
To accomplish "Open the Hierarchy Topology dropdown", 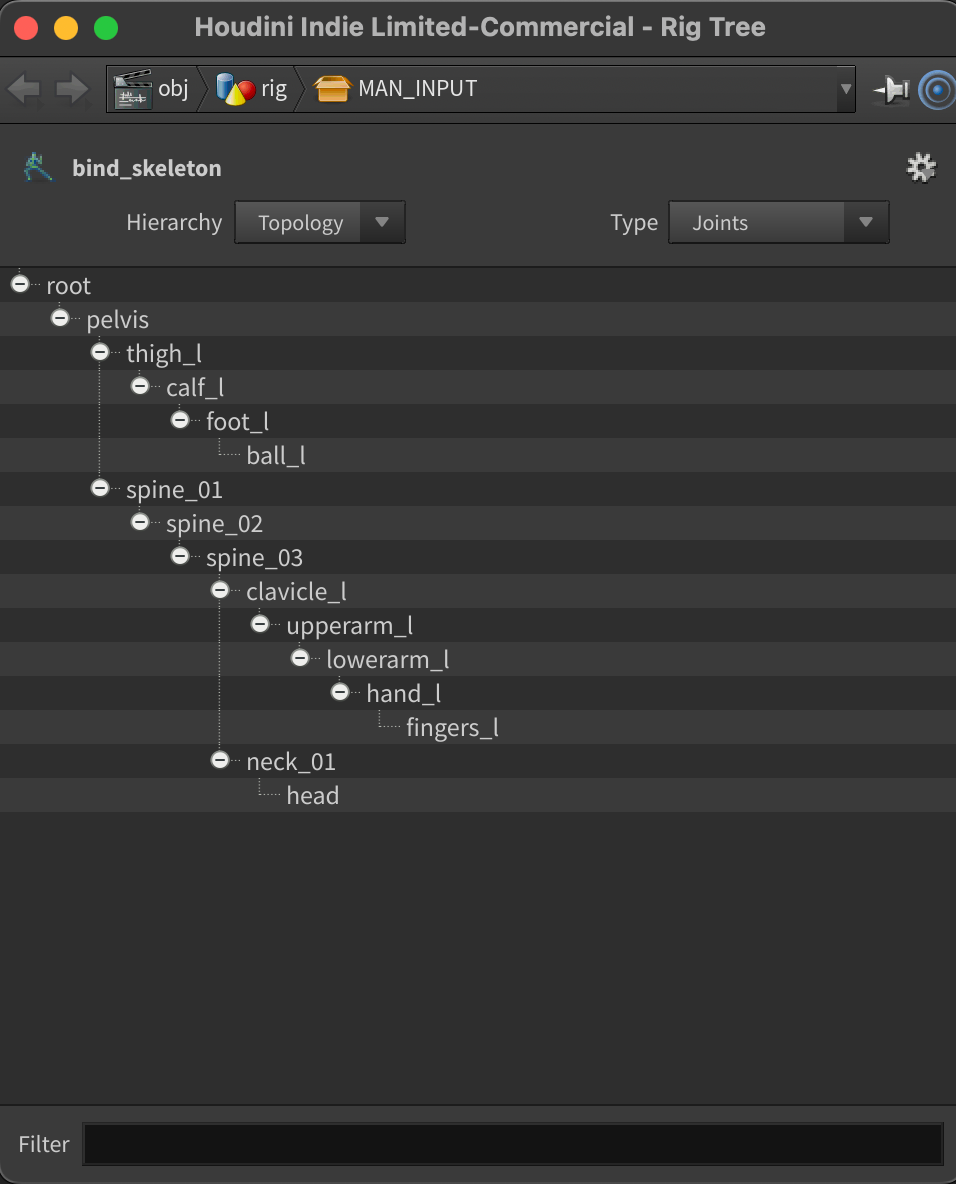I will [319, 222].
